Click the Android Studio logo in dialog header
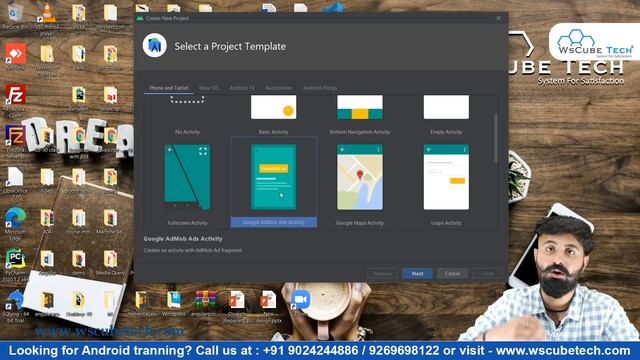Screen dimensions: 640x360 pos(155,45)
